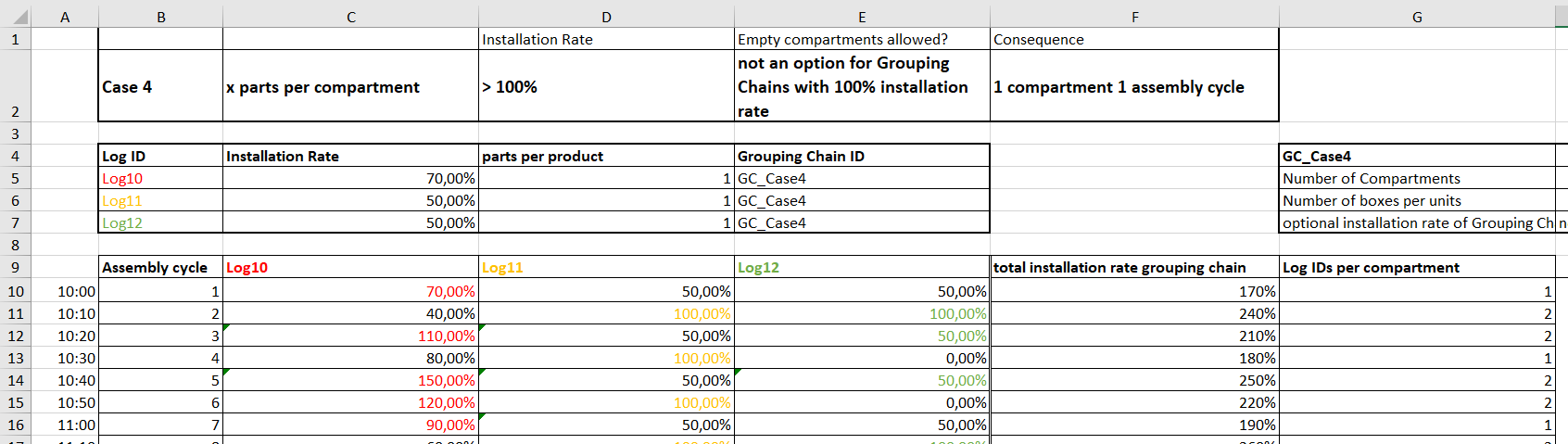Viewport: 1568px width, 444px height.
Task: Click the Grouping Chain ID header cell
Action: (862, 156)
